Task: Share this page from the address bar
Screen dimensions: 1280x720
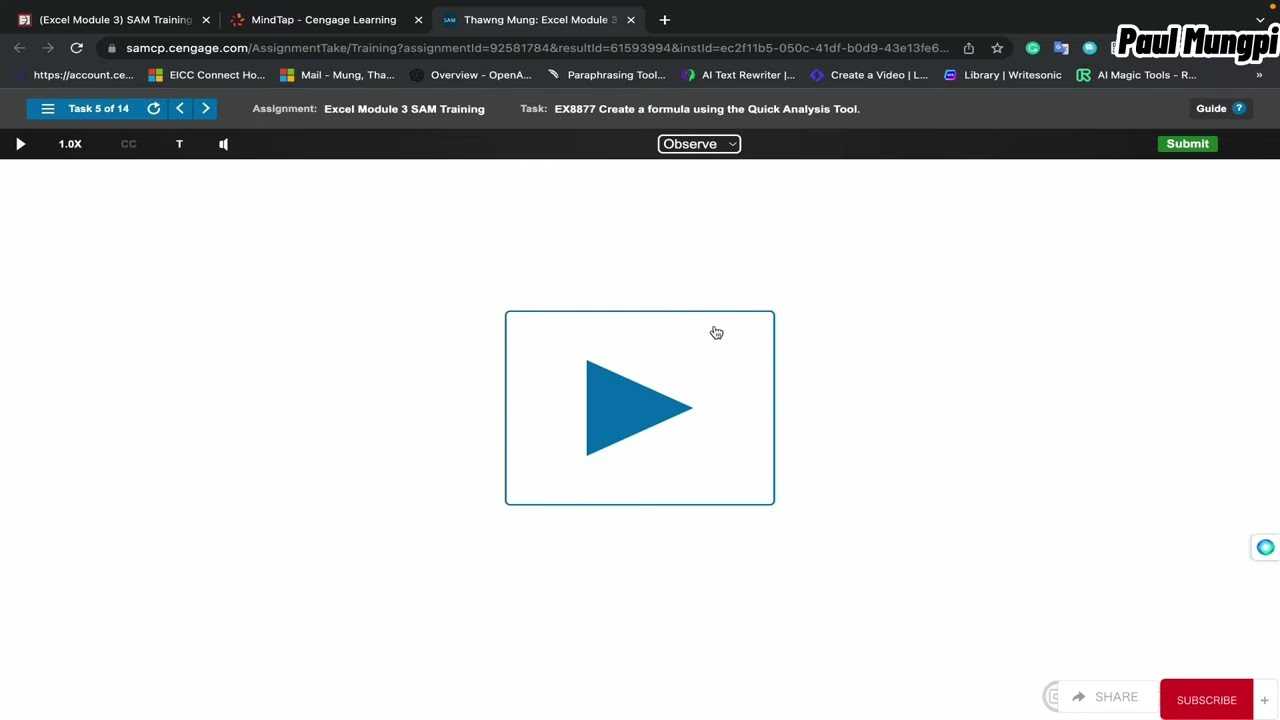Action: 969,48
